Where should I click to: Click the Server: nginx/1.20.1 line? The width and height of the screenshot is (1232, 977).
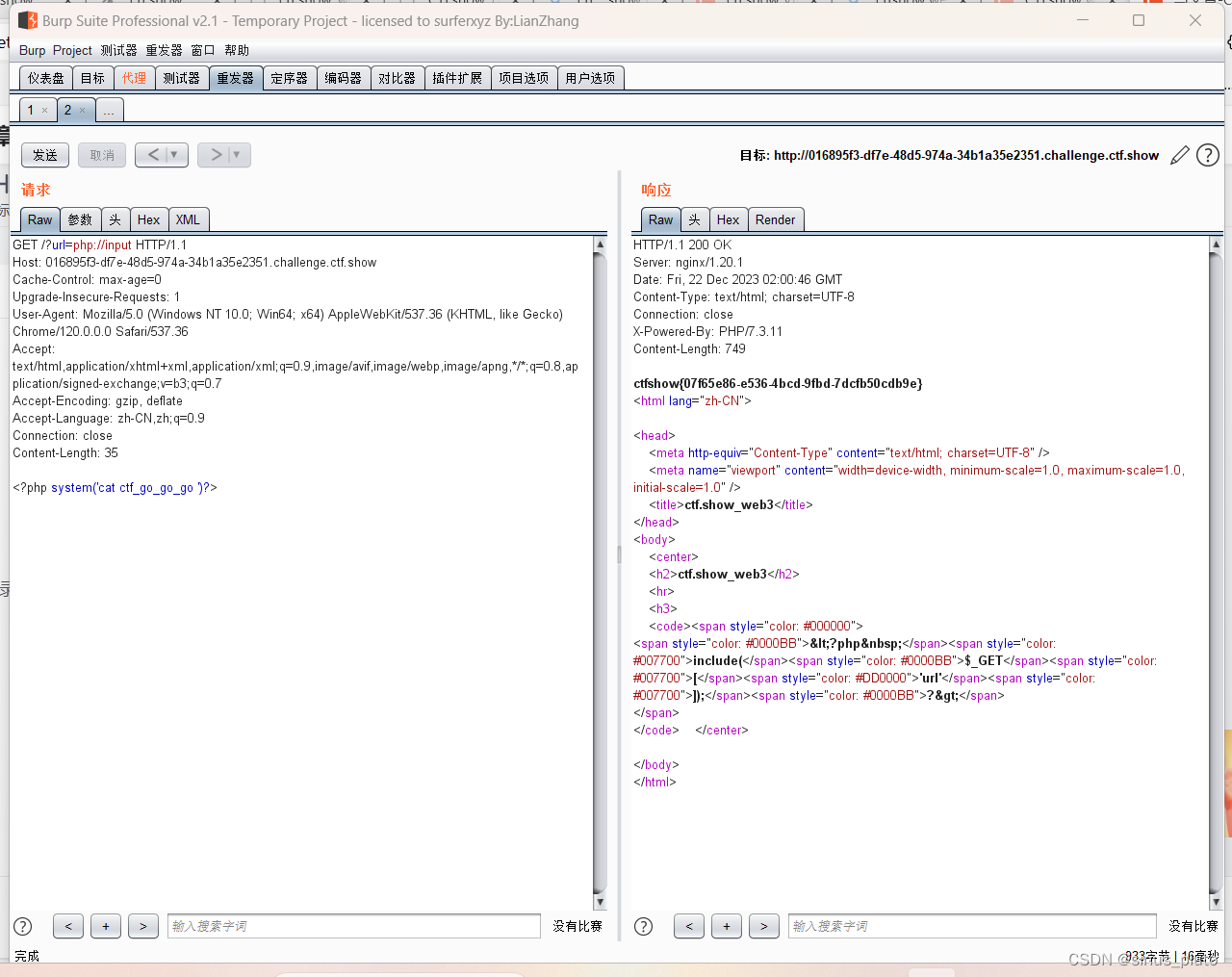click(688, 262)
